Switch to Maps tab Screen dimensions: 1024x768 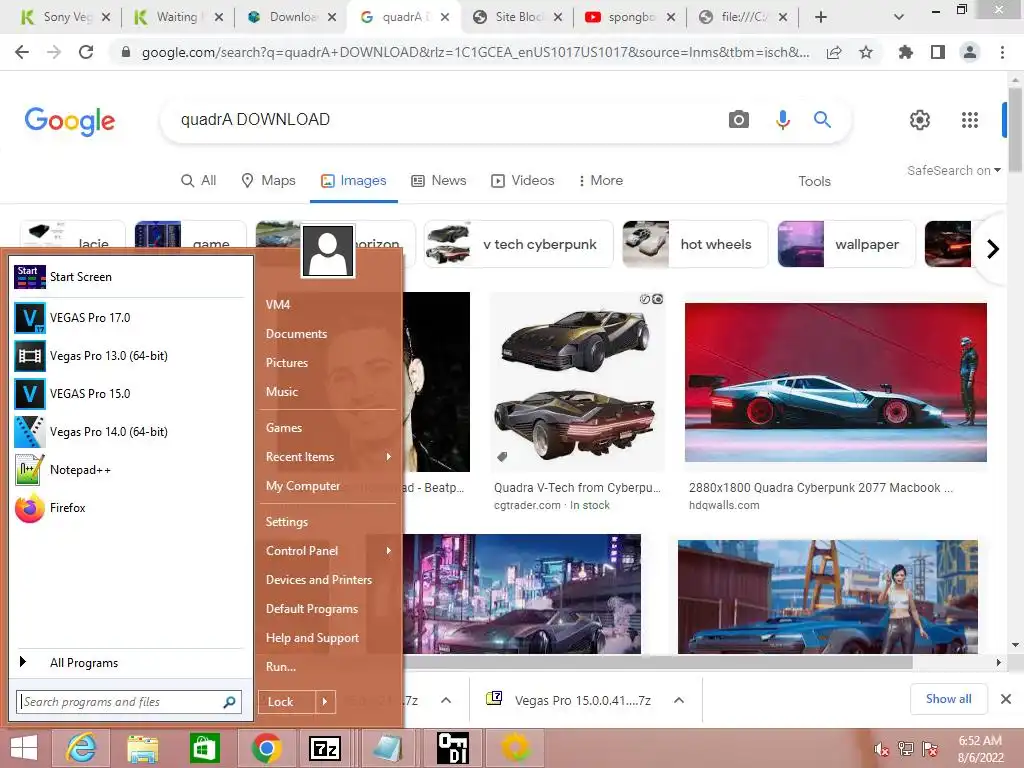coord(268,180)
